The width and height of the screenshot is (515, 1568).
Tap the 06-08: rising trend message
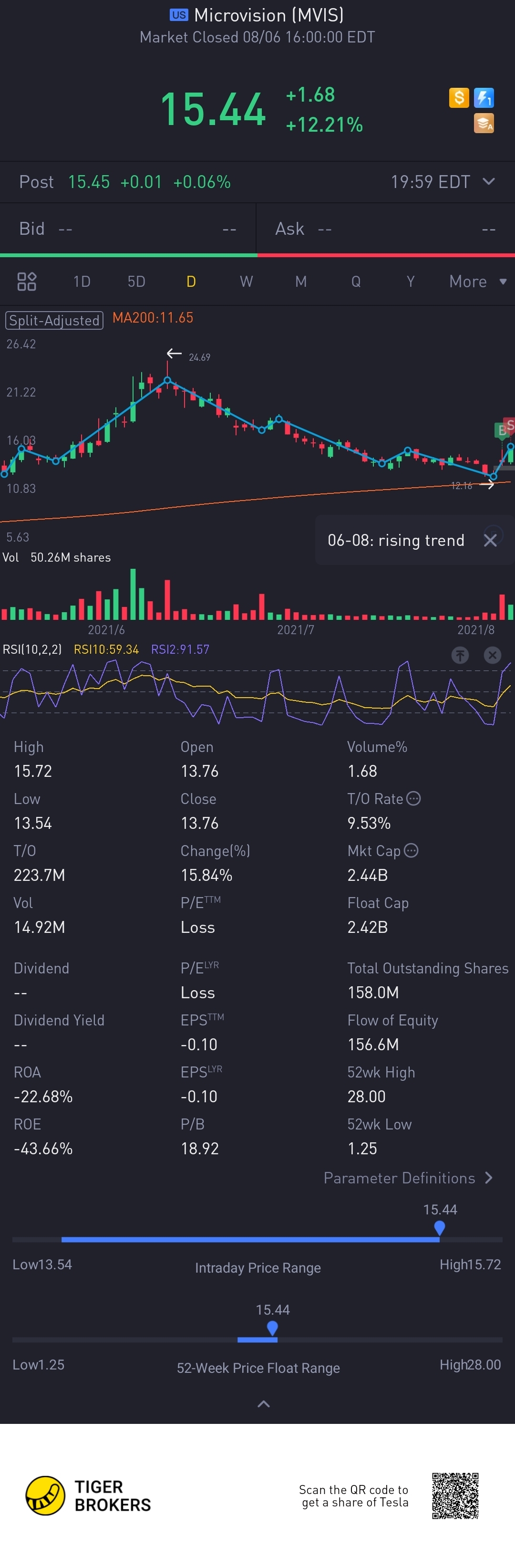(x=396, y=540)
